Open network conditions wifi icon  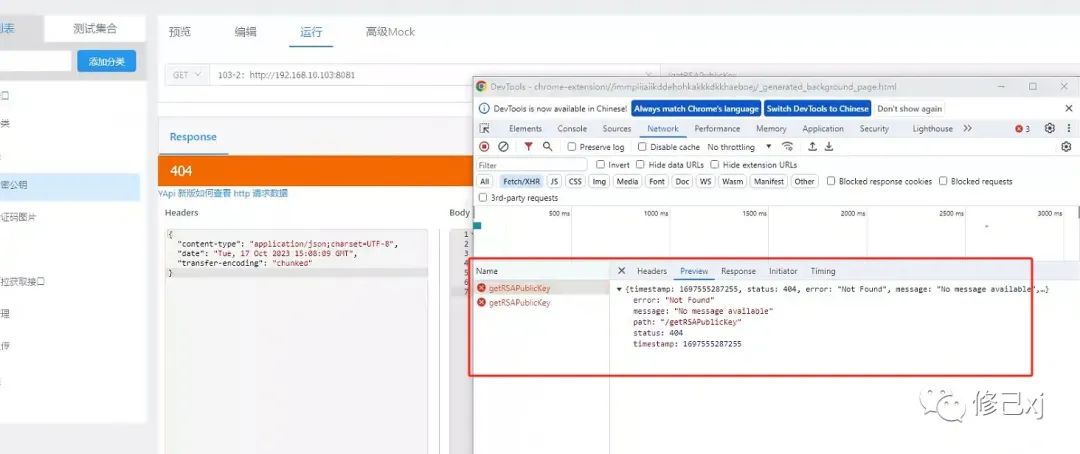tap(787, 147)
